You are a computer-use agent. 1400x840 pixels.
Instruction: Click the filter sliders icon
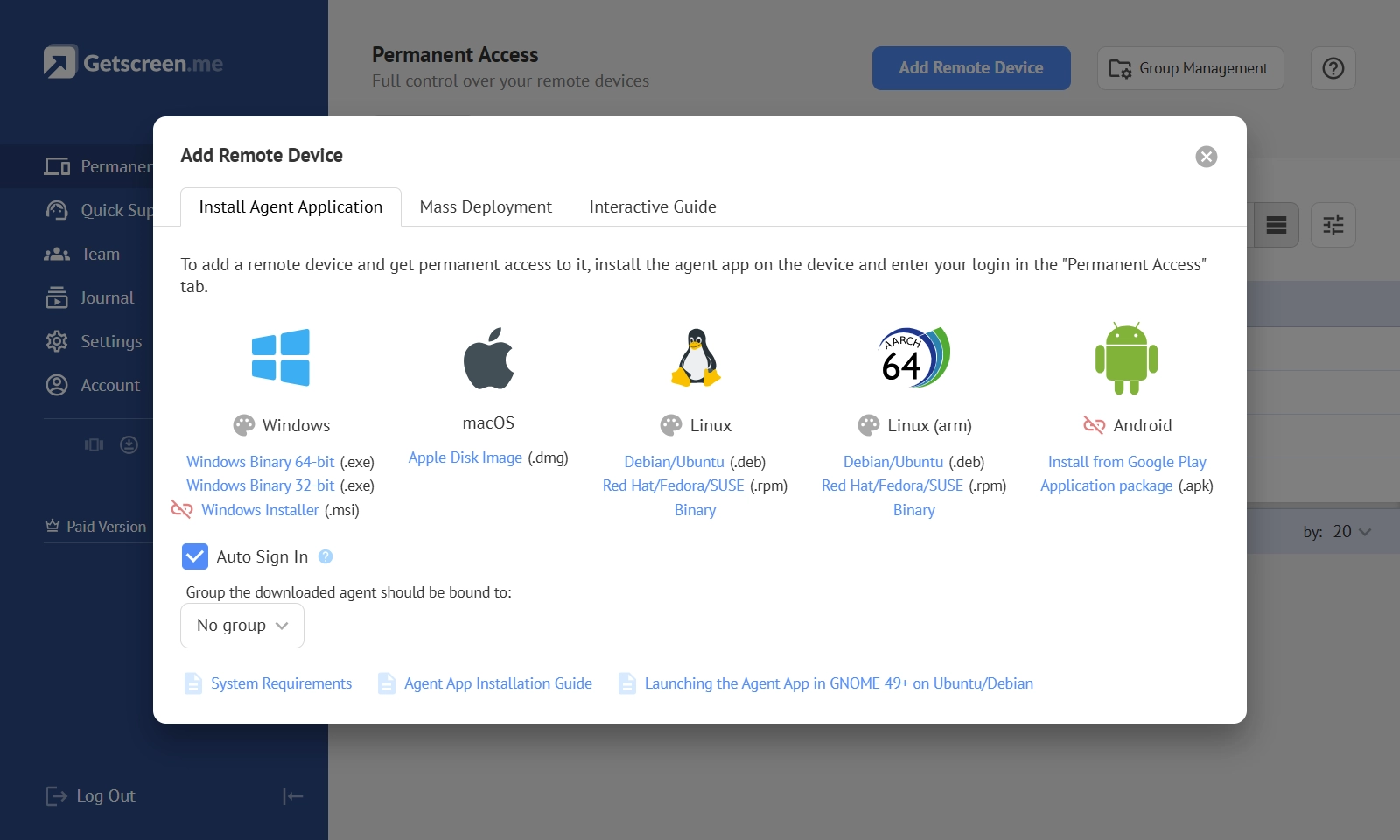(1333, 225)
